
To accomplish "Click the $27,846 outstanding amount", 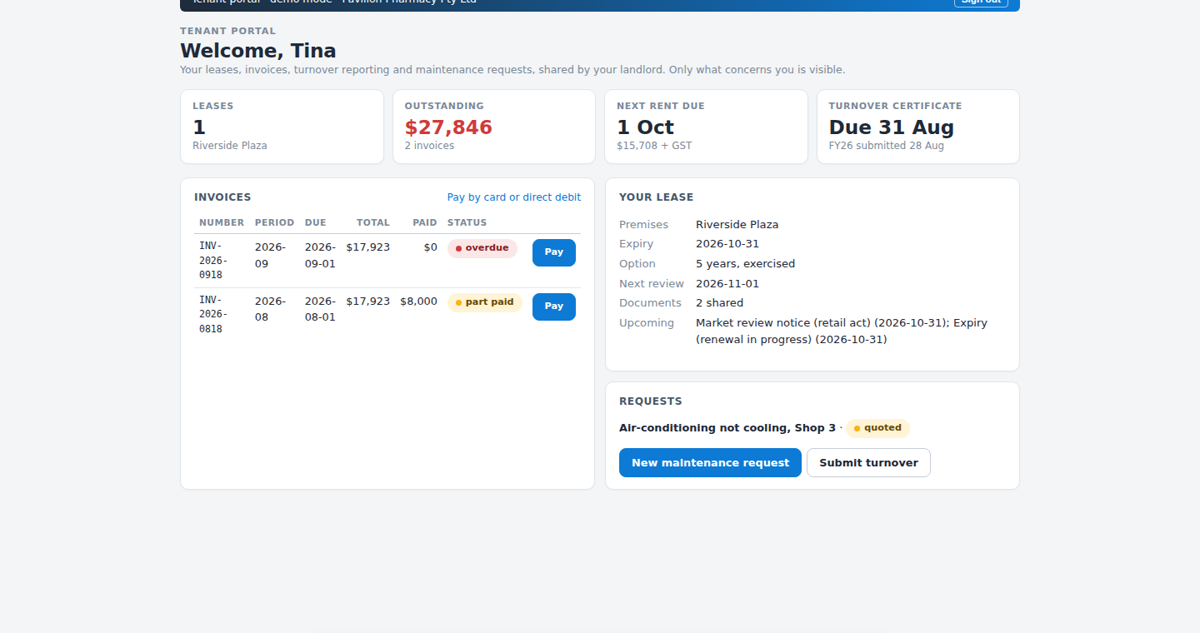I will 448,127.
